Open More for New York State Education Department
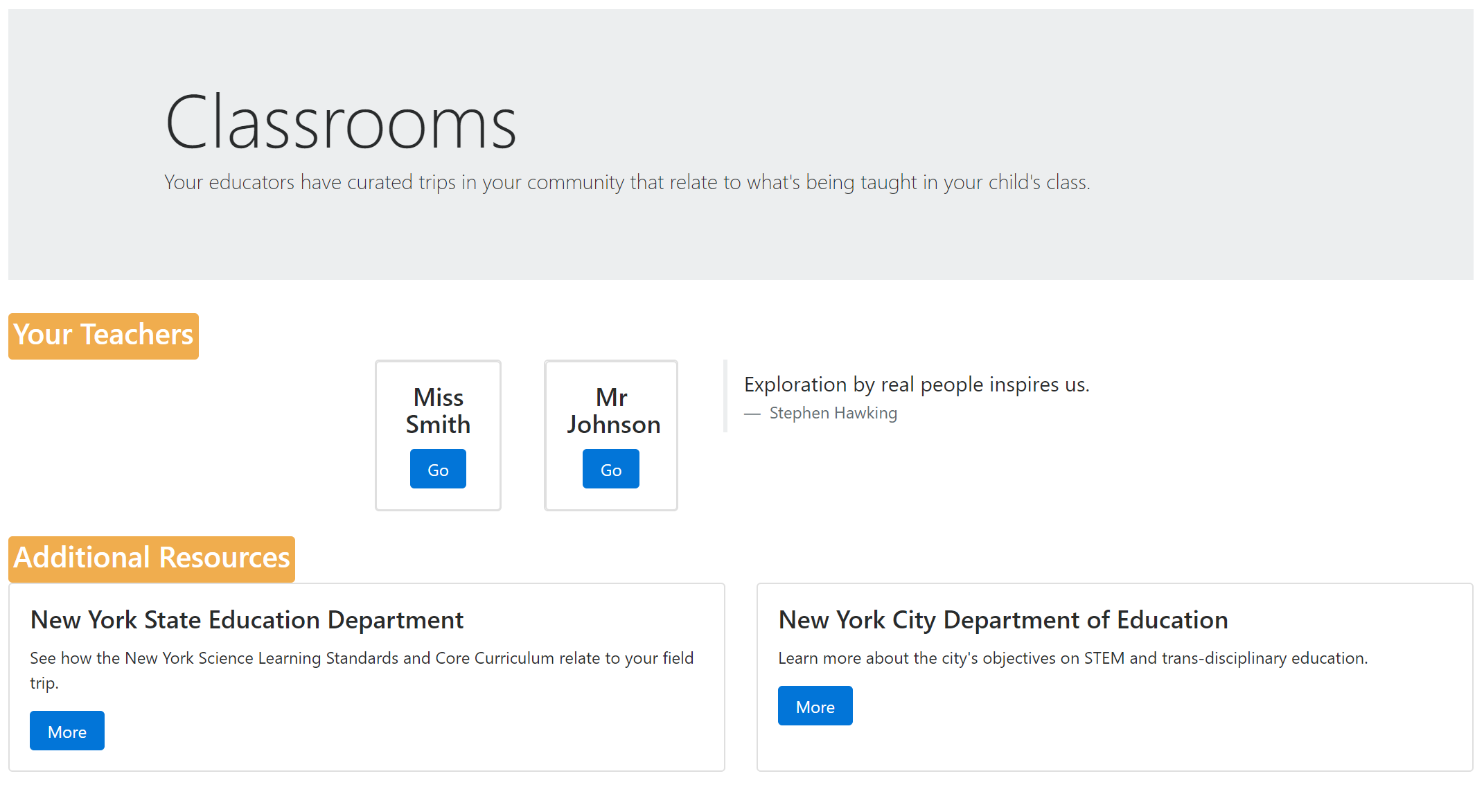 point(67,731)
